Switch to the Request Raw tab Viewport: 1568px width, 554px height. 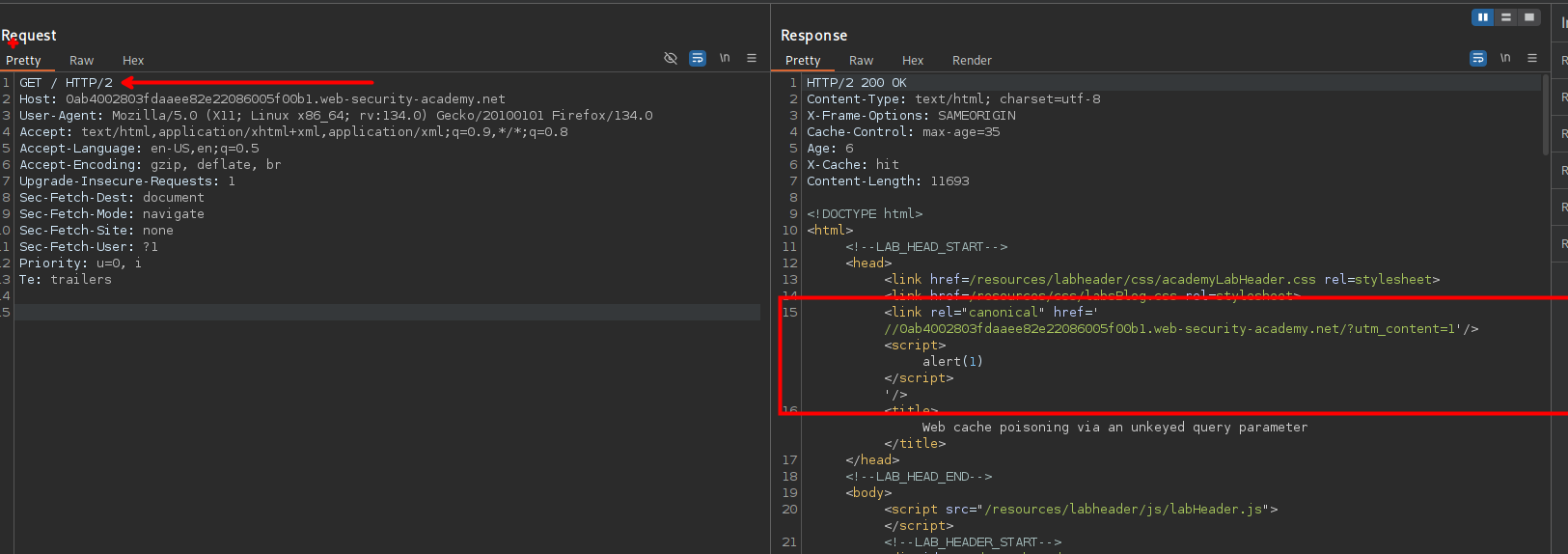tap(82, 60)
